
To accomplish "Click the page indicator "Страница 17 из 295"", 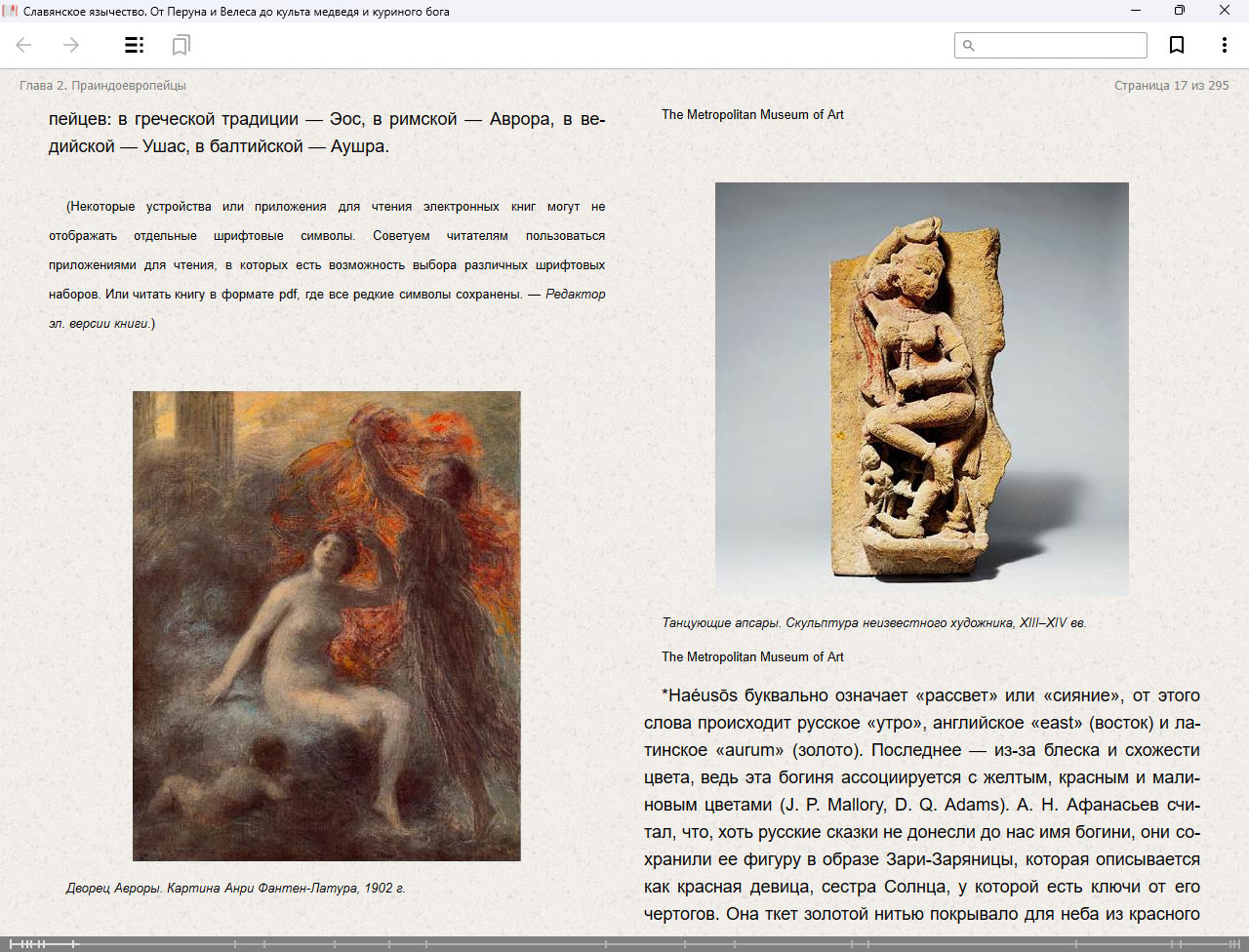I will (x=1171, y=86).
